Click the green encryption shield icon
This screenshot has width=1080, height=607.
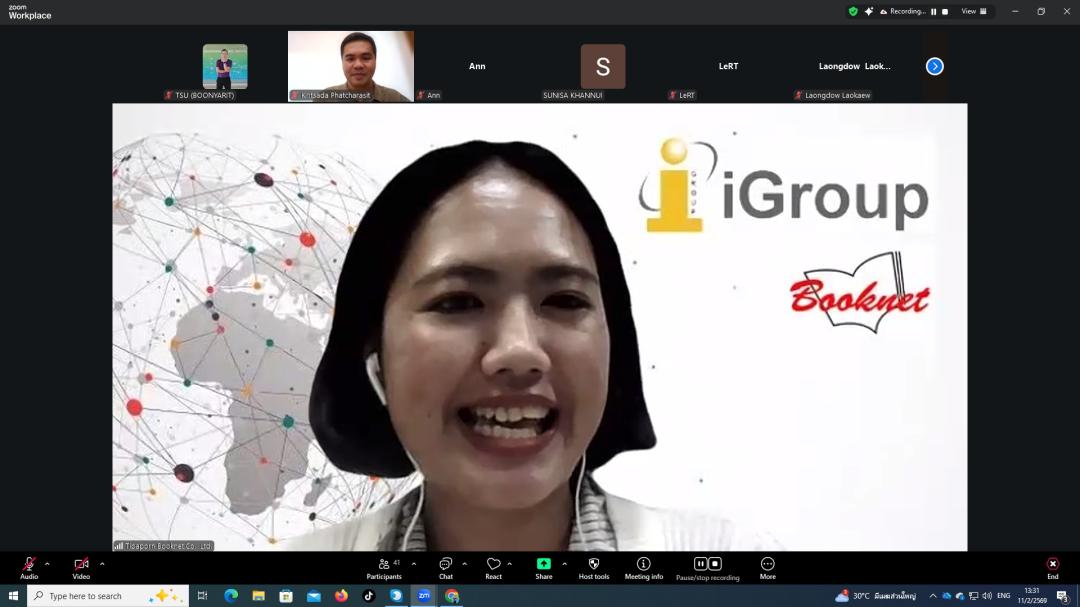(853, 12)
